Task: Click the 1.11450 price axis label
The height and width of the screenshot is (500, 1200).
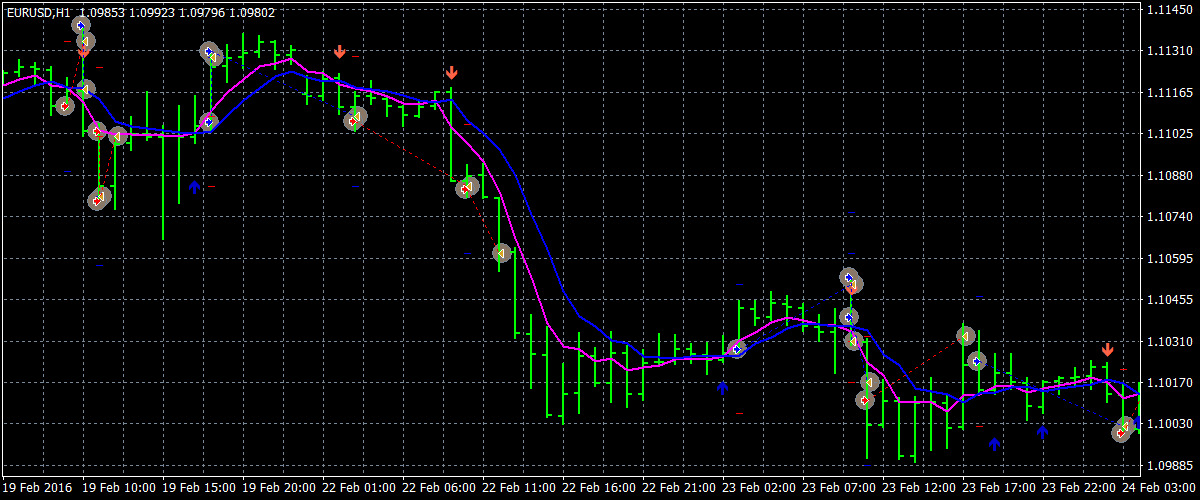Action: pos(1170,9)
